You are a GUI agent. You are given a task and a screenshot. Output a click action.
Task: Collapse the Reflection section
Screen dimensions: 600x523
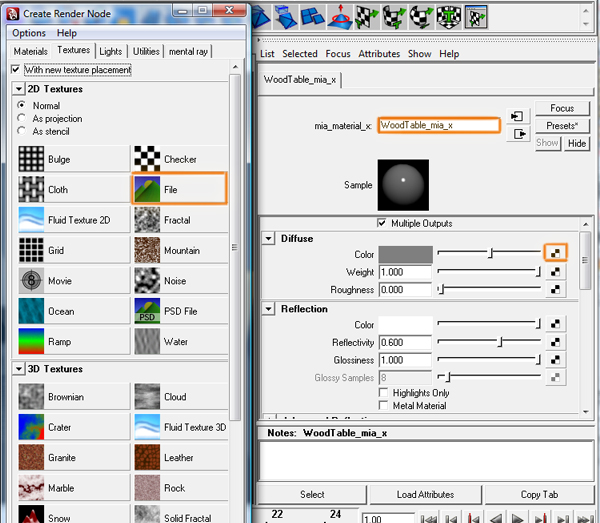click(269, 309)
